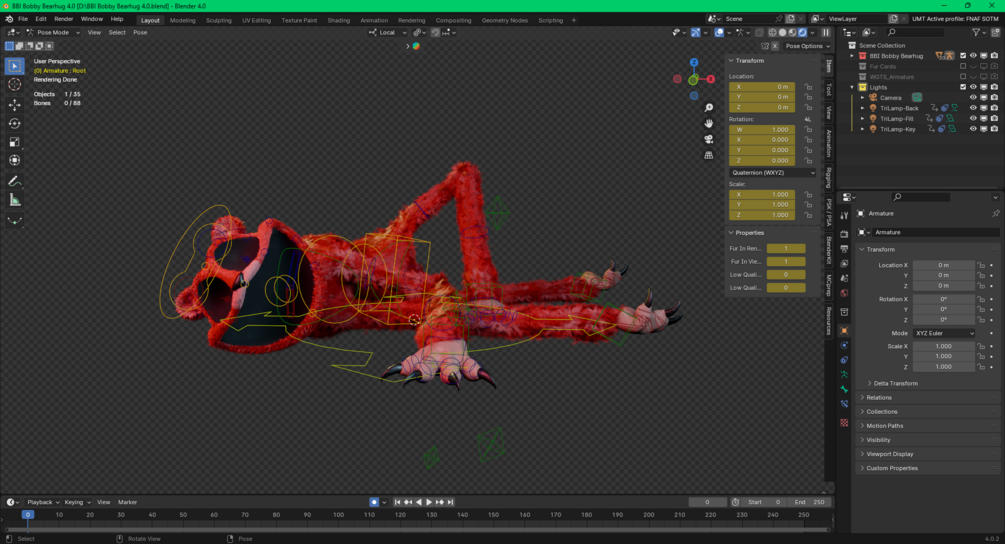
Task: Open the Playback popover in timeline
Action: point(43,502)
